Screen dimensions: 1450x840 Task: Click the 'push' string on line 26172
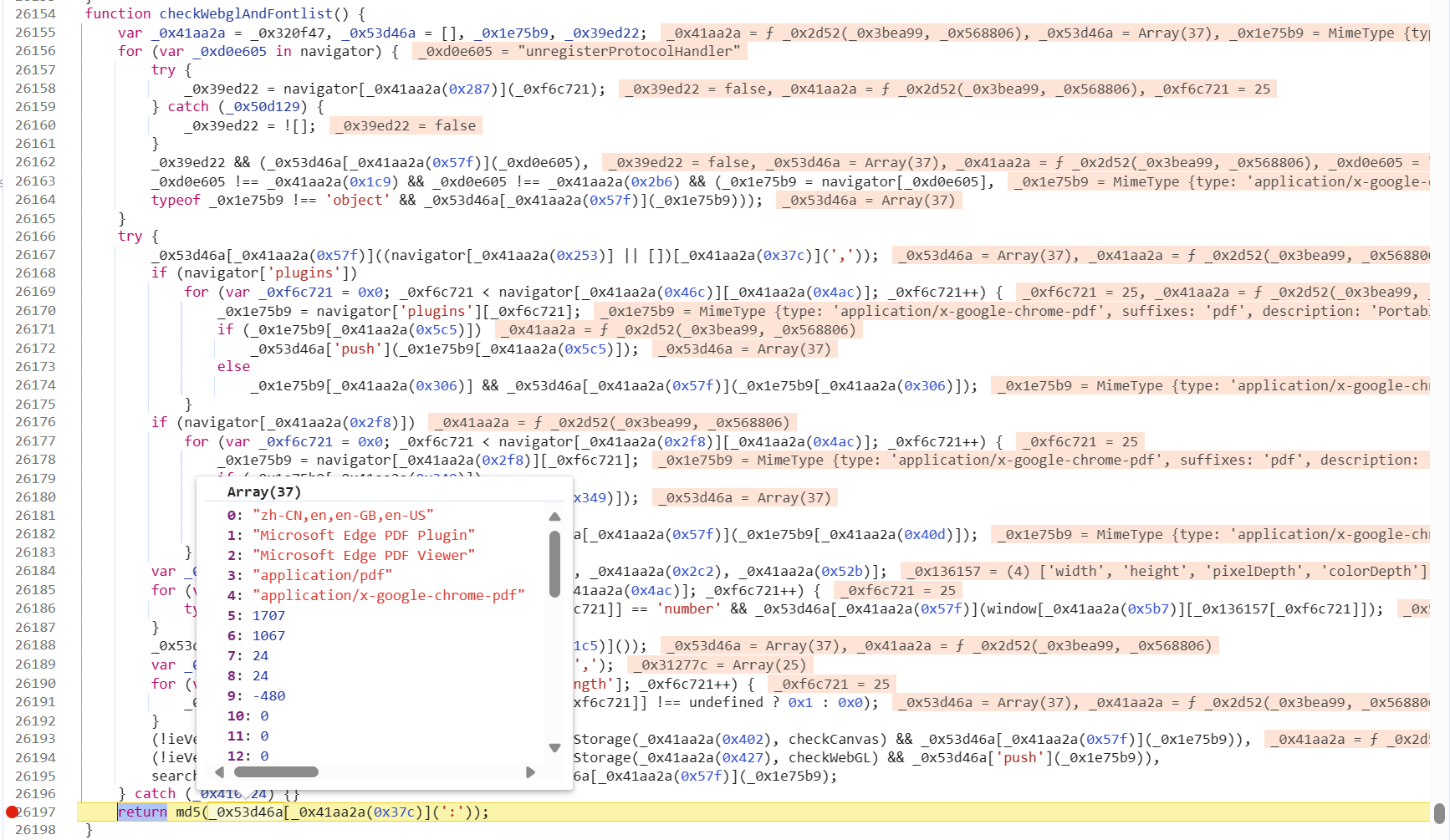tap(358, 349)
